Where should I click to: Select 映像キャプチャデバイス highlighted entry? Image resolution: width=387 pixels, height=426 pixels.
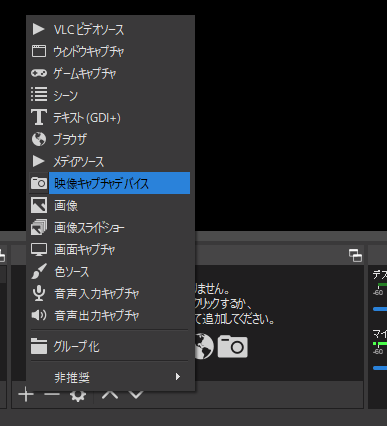point(110,183)
